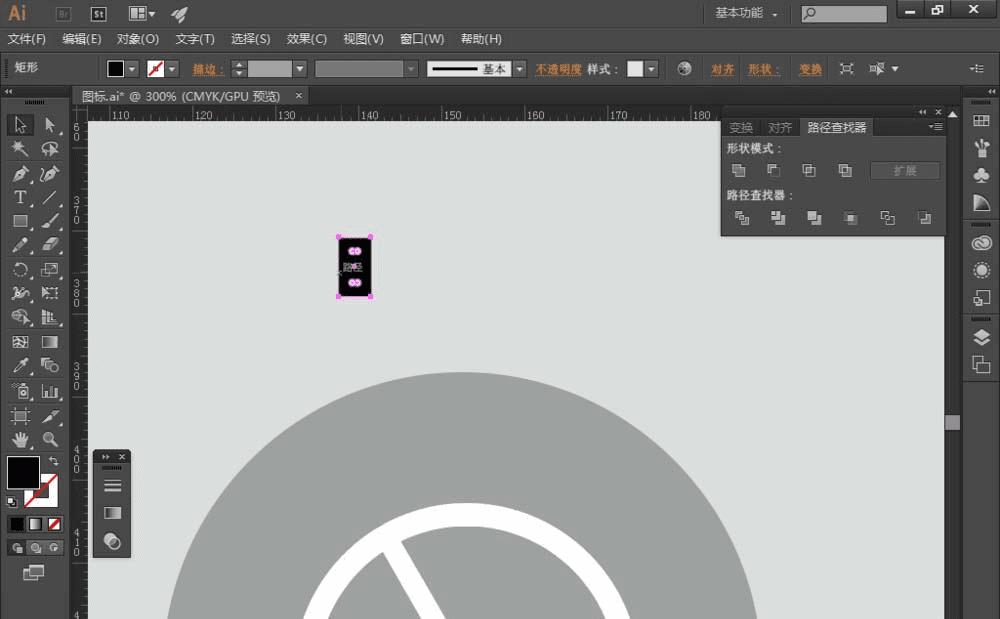Click Crop pathfinder icon

pos(850,218)
